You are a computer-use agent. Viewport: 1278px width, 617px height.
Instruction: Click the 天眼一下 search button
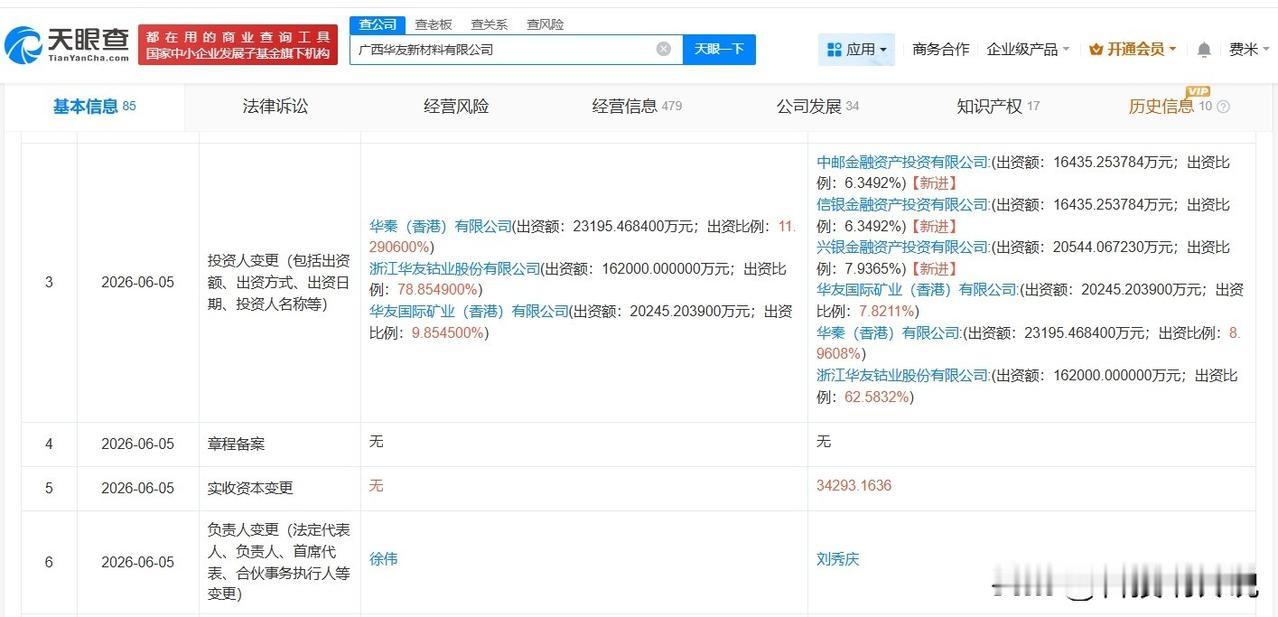pos(719,49)
